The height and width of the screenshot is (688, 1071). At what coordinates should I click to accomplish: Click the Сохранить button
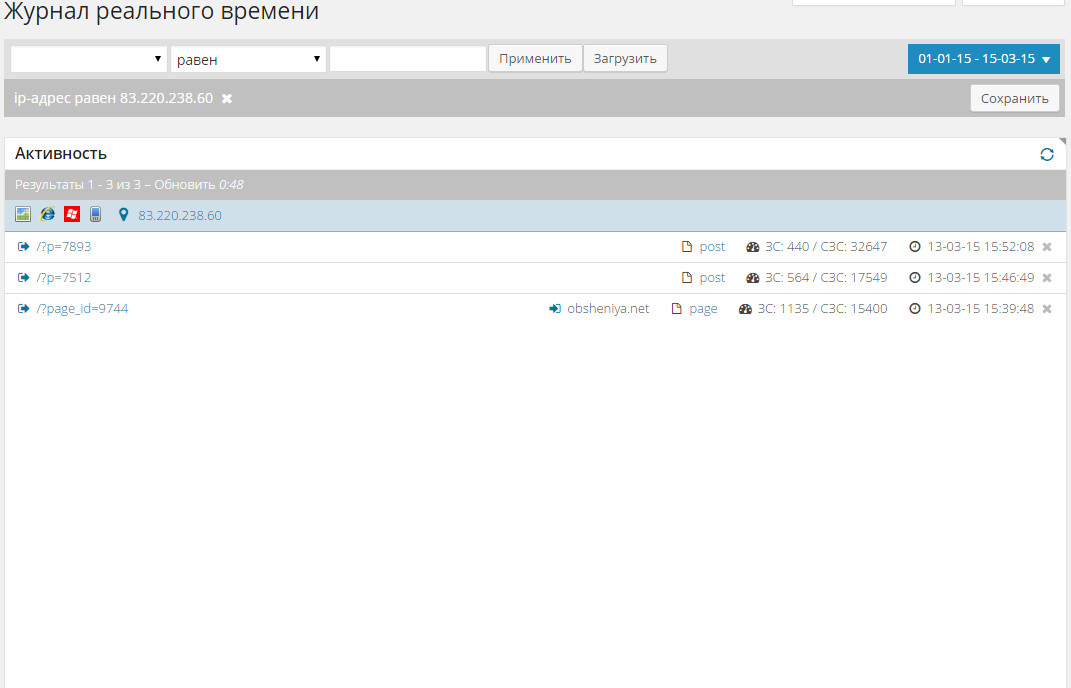1014,98
